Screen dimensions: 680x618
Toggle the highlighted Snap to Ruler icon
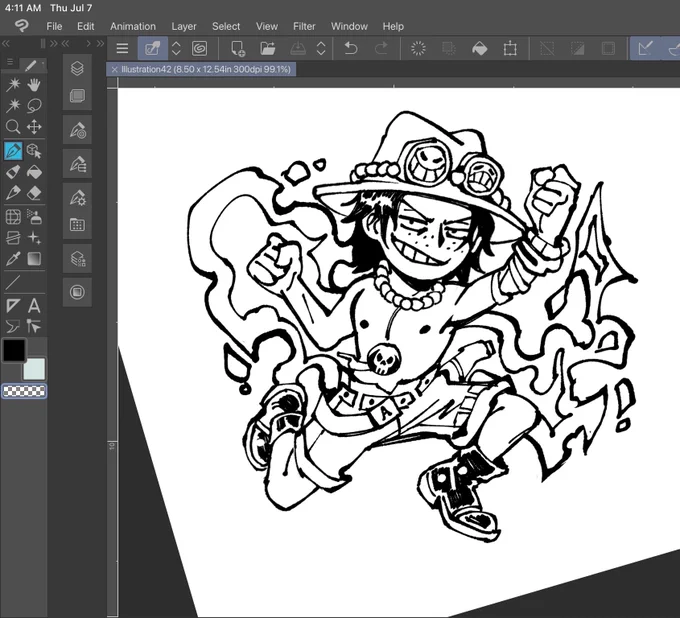pyautogui.click(x=645, y=48)
